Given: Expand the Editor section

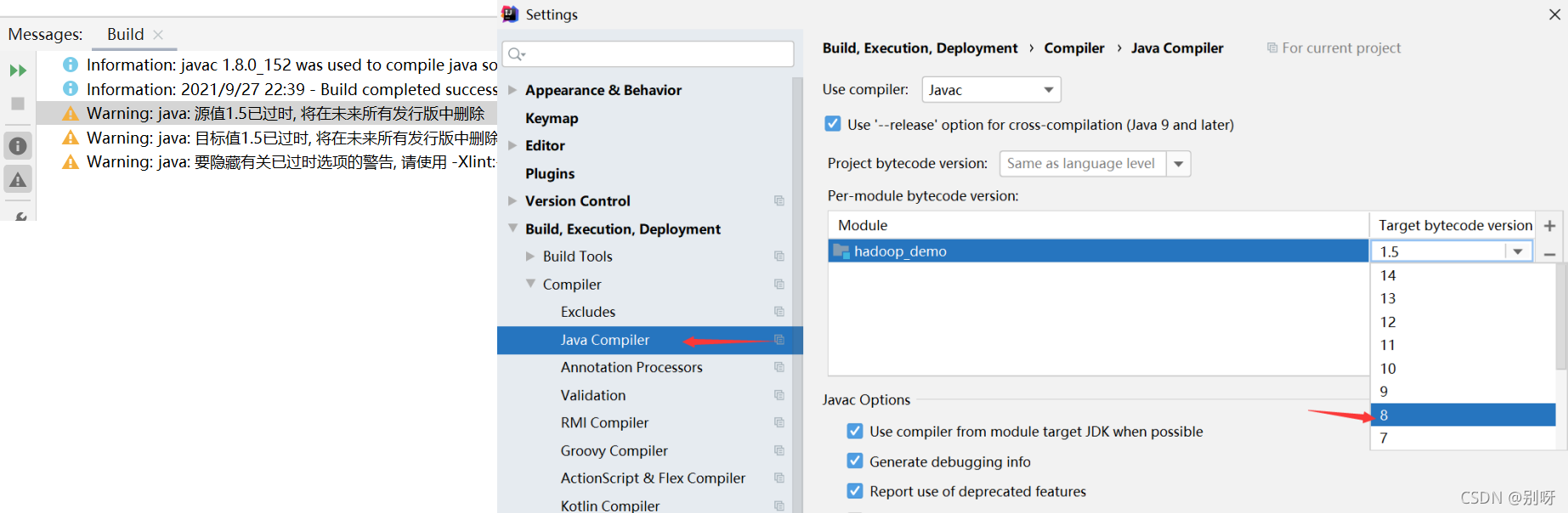Looking at the screenshot, I should 512,145.
